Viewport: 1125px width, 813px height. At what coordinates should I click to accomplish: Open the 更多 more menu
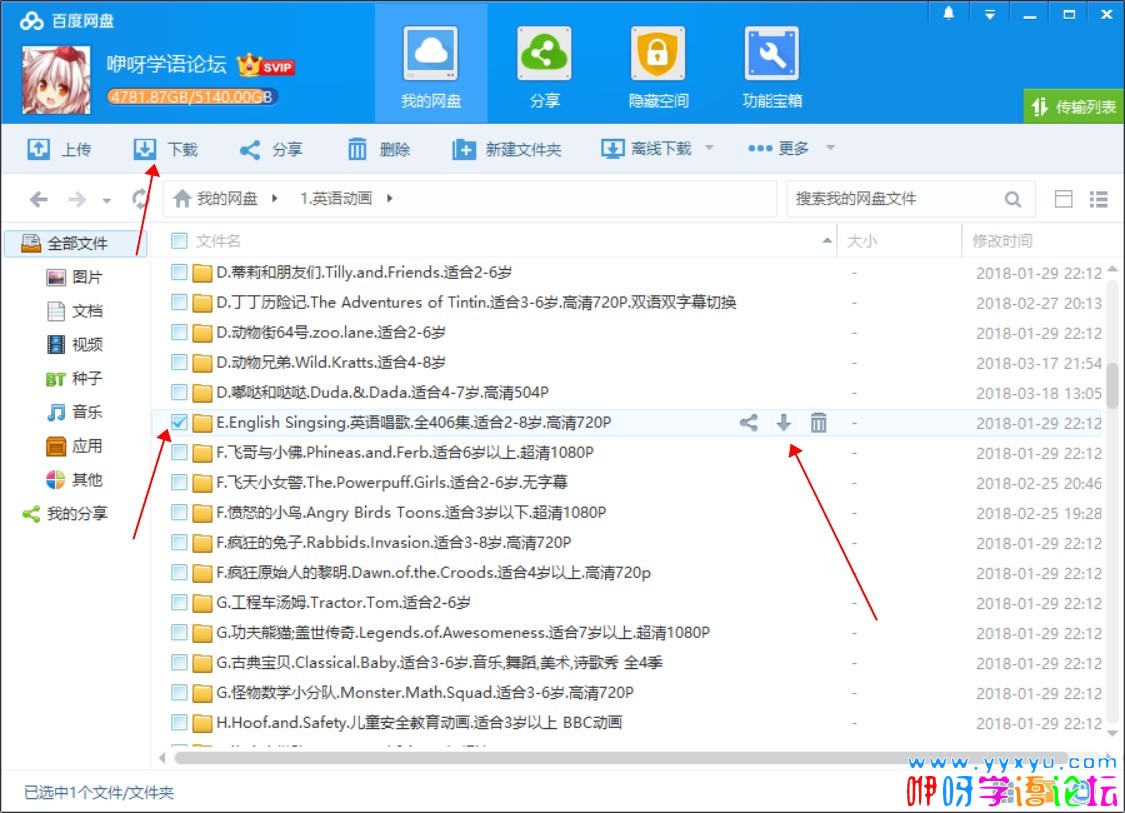tap(778, 148)
